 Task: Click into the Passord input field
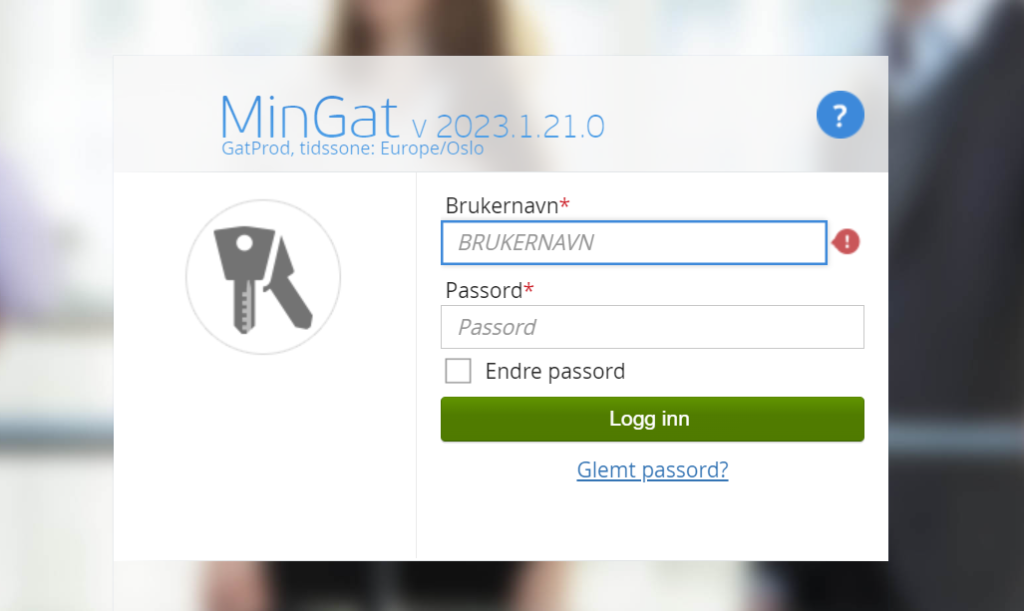(652, 327)
